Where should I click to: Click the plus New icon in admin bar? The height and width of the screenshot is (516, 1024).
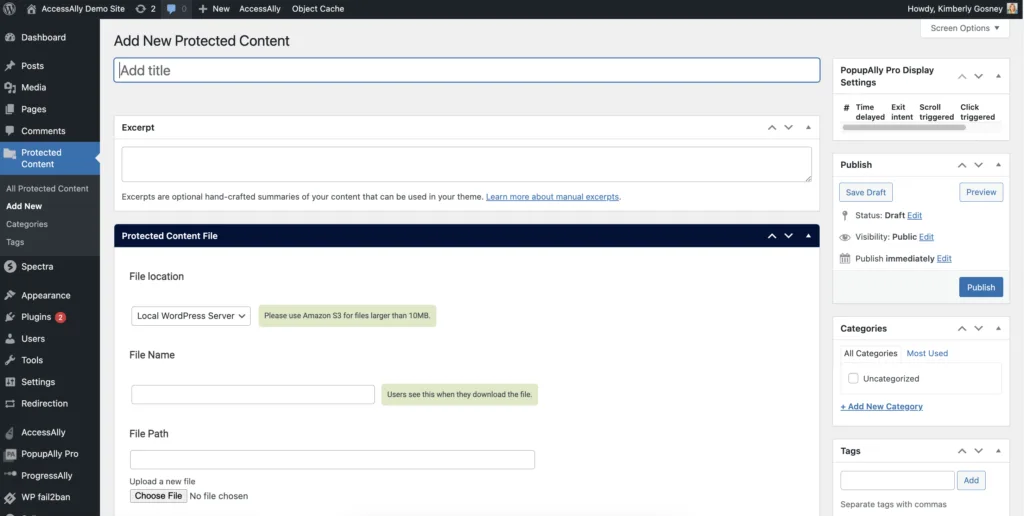coord(202,9)
